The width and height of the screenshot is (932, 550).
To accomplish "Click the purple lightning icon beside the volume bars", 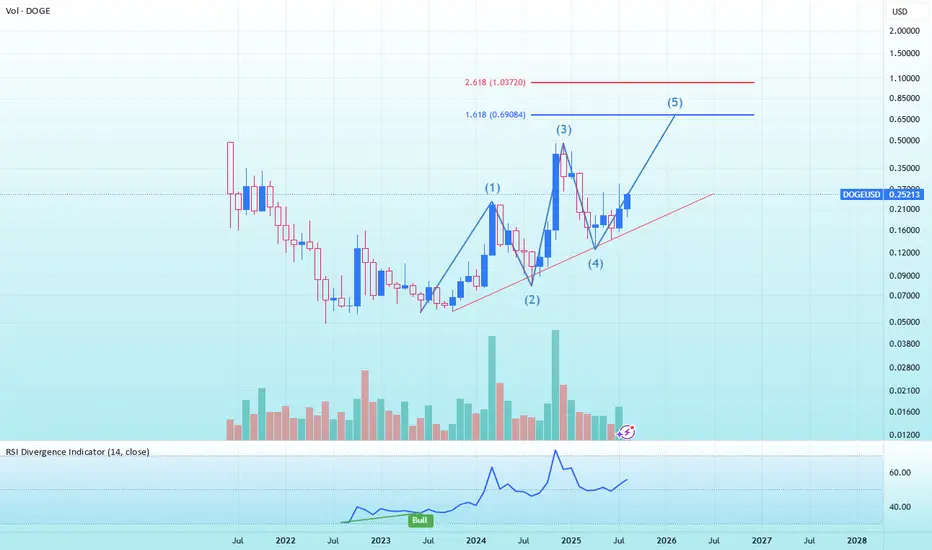I will 626,432.
